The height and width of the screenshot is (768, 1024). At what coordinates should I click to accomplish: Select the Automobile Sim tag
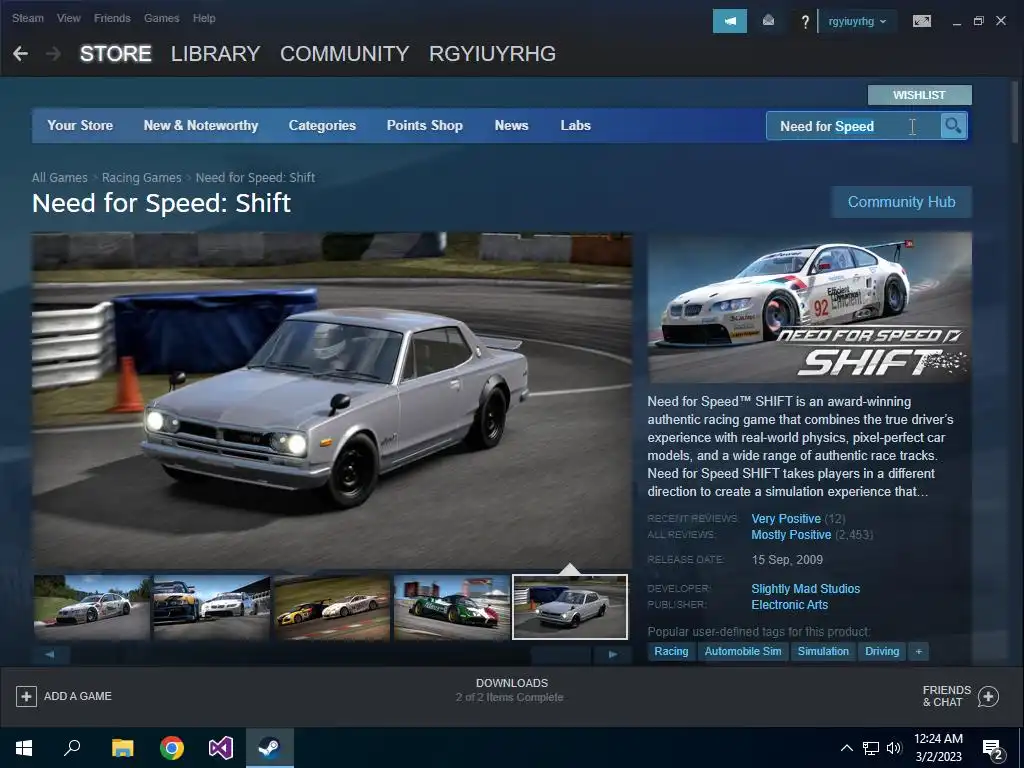(x=743, y=651)
